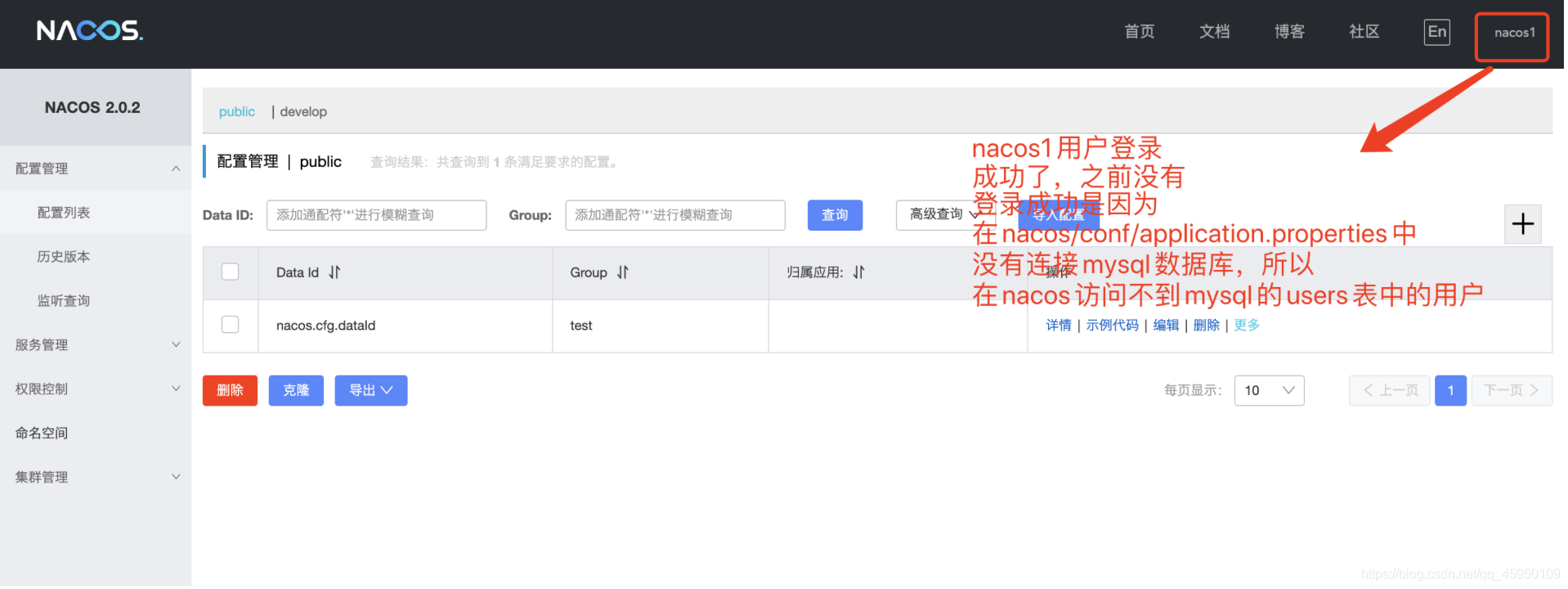The height and width of the screenshot is (589, 1568).
Task: Click the NACOS 2.0.2 version label
Action: coord(92,107)
